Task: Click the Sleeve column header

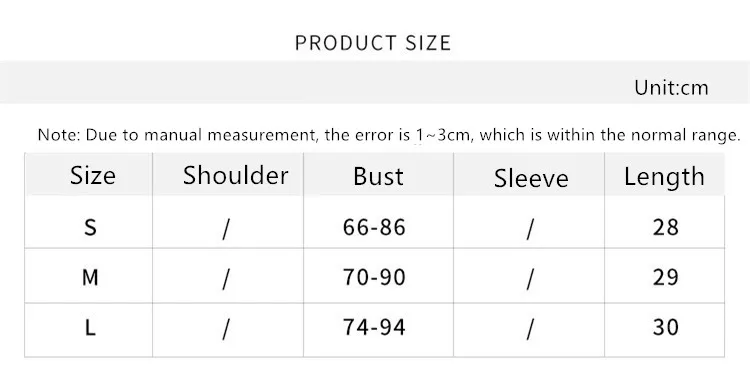Action: click(531, 178)
